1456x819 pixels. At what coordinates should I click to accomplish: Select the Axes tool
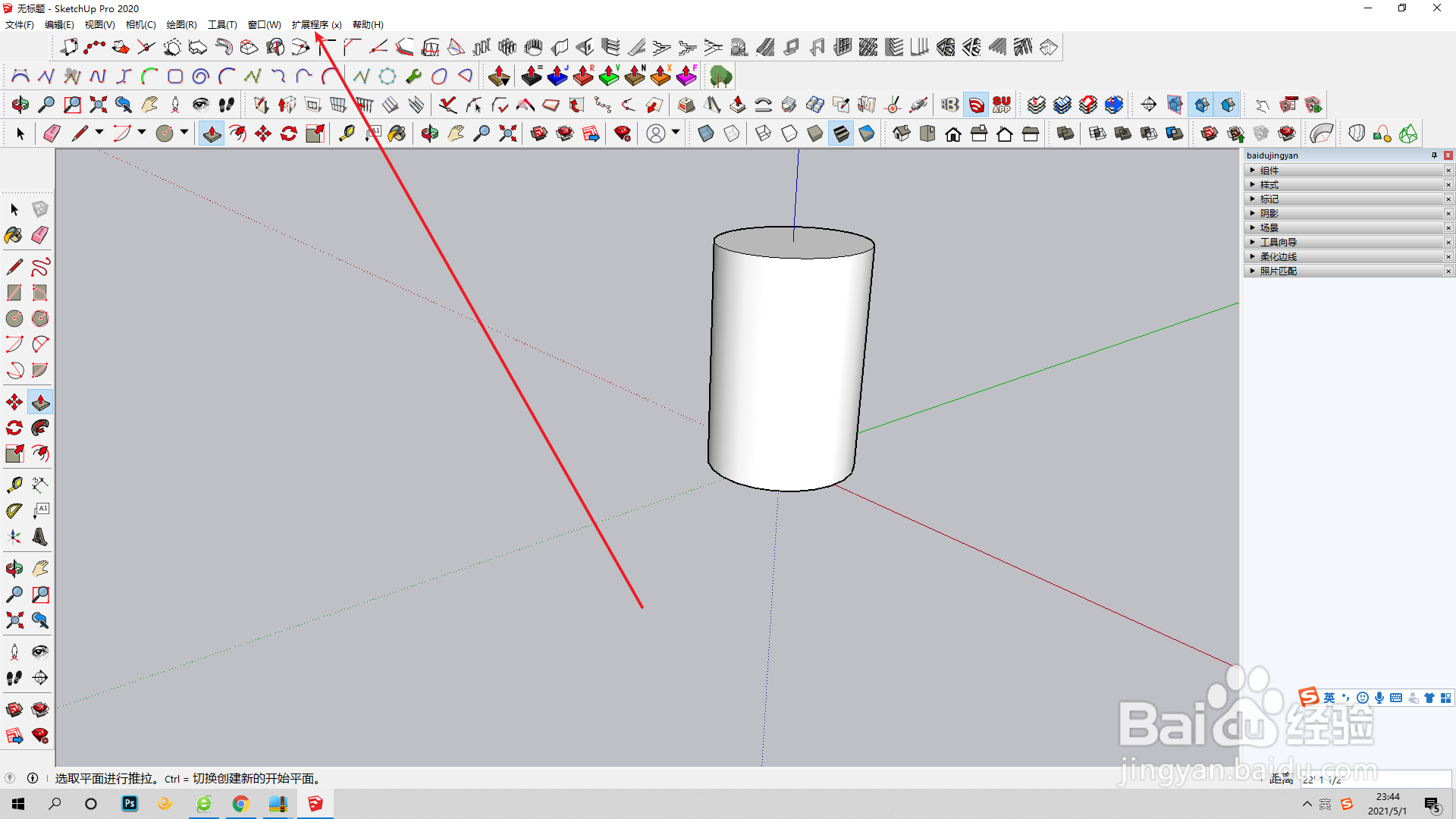coord(14,537)
